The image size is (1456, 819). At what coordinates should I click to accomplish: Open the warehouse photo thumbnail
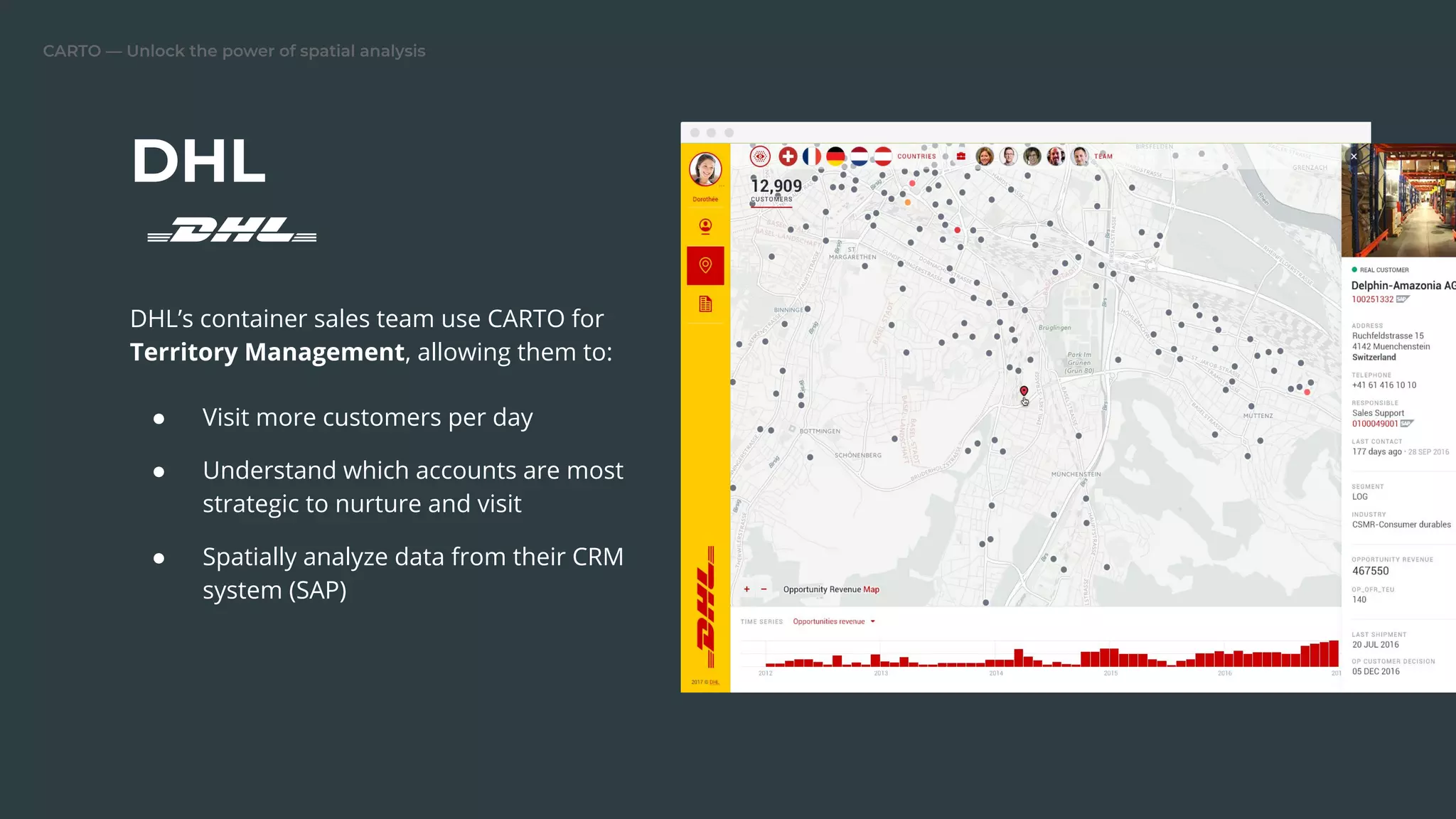pos(1398,200)
